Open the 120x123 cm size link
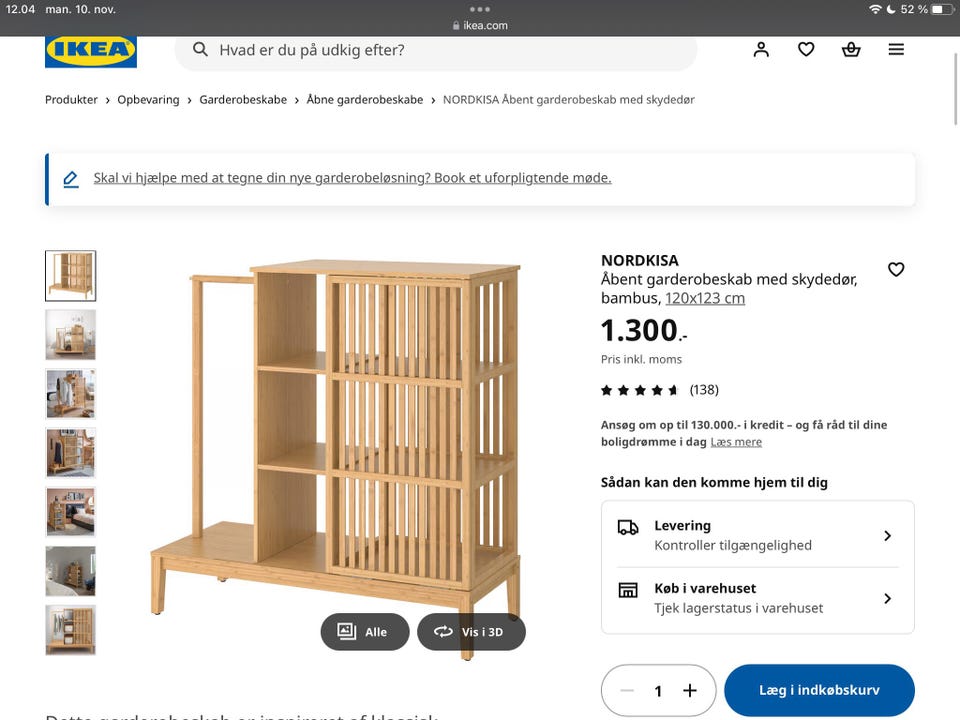This screenshot has width=960, height=720. tap(705, 298)
